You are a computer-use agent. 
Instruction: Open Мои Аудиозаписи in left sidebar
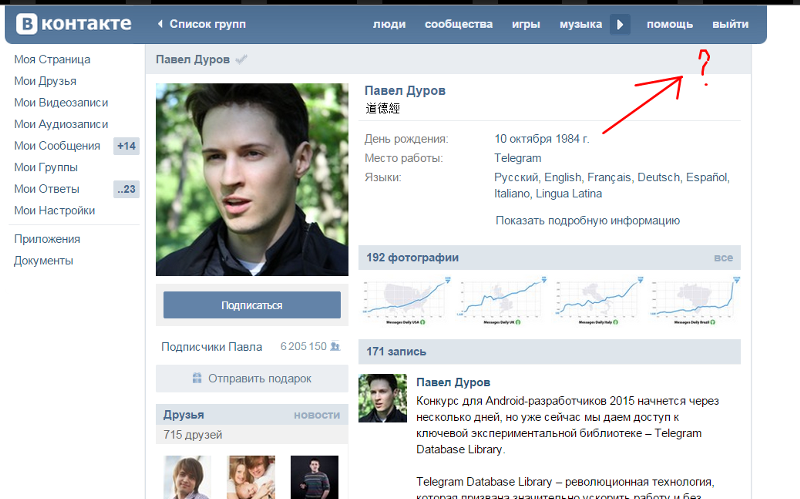(61, 124)
